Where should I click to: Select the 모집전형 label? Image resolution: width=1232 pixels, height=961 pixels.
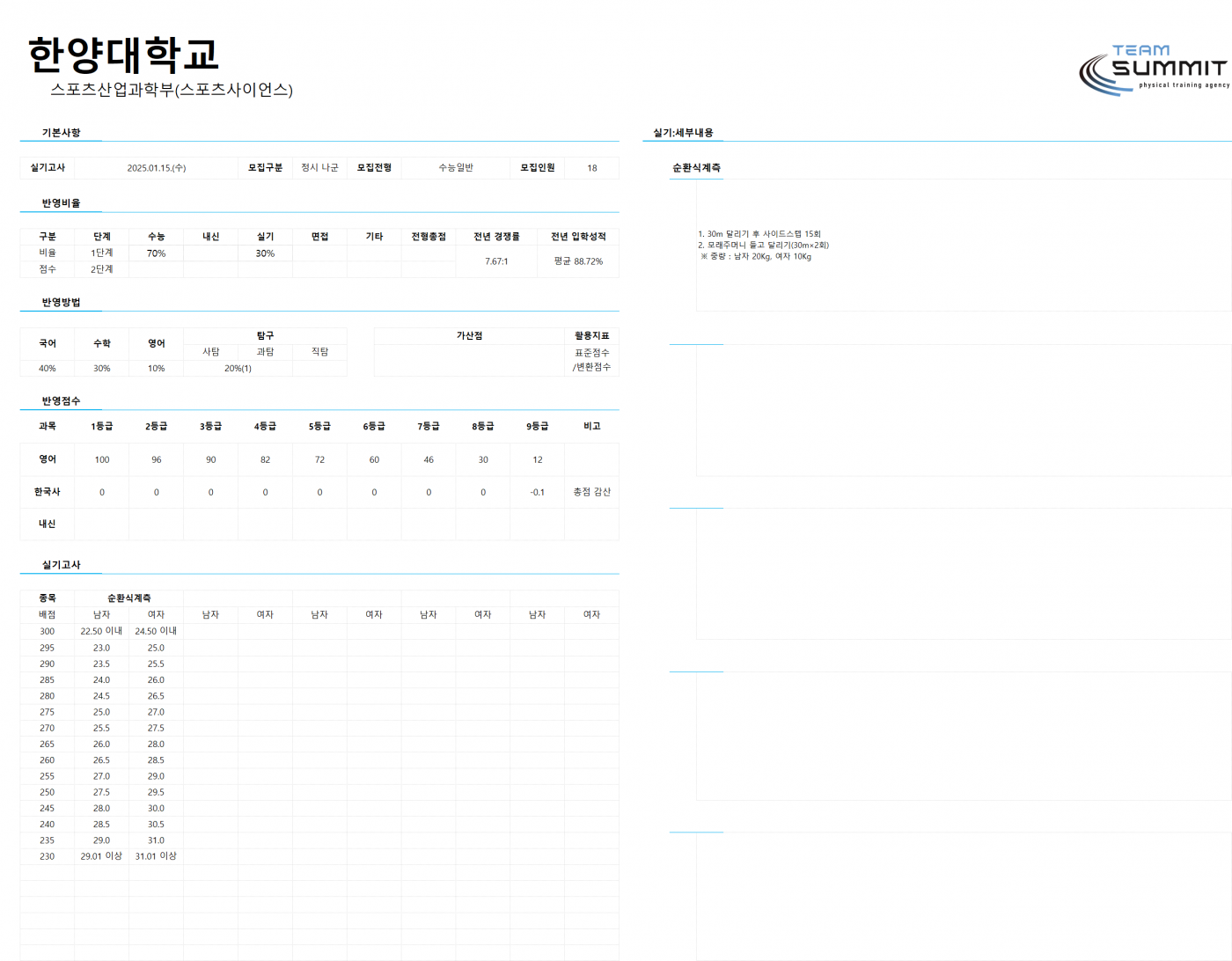(374, 167)
